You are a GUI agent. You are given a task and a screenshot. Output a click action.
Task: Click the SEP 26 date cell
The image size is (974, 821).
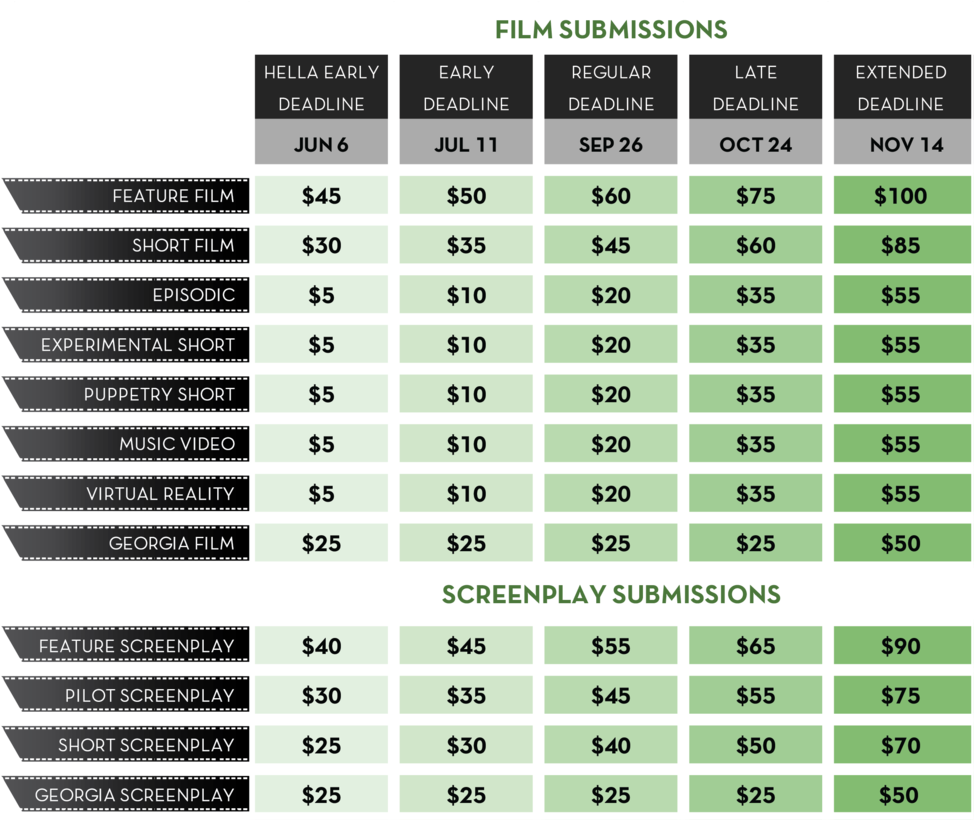coord(611,143)
